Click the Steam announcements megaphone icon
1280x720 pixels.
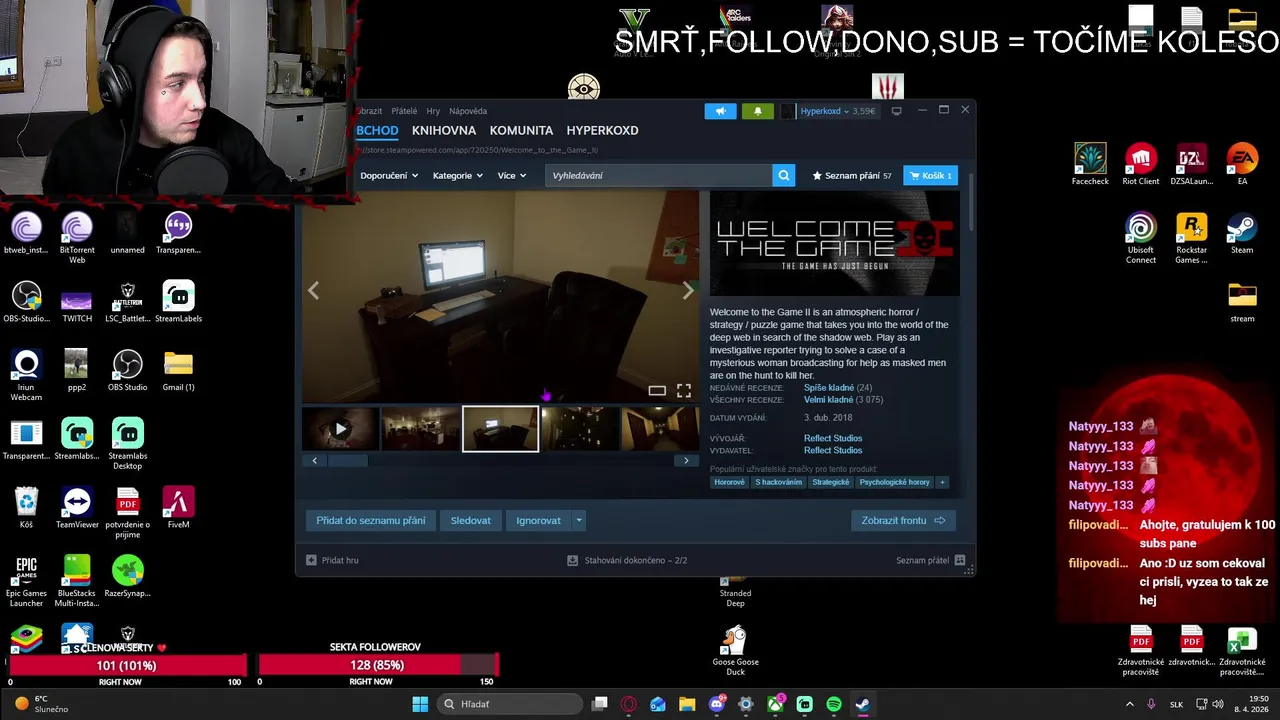coord(720,111)
